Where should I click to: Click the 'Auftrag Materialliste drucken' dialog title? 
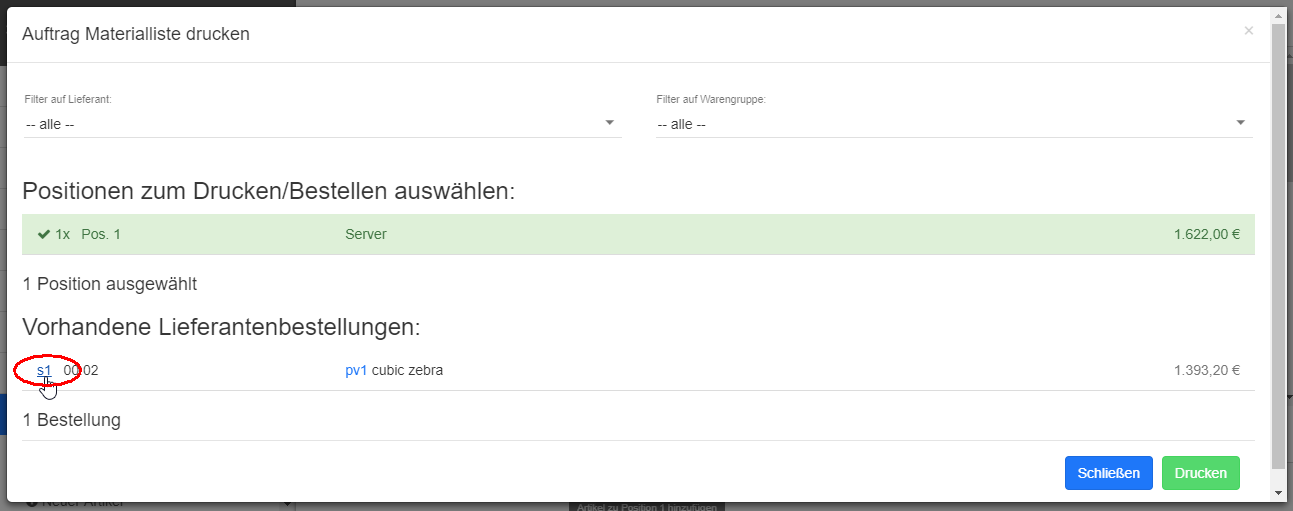pos(136,34)
